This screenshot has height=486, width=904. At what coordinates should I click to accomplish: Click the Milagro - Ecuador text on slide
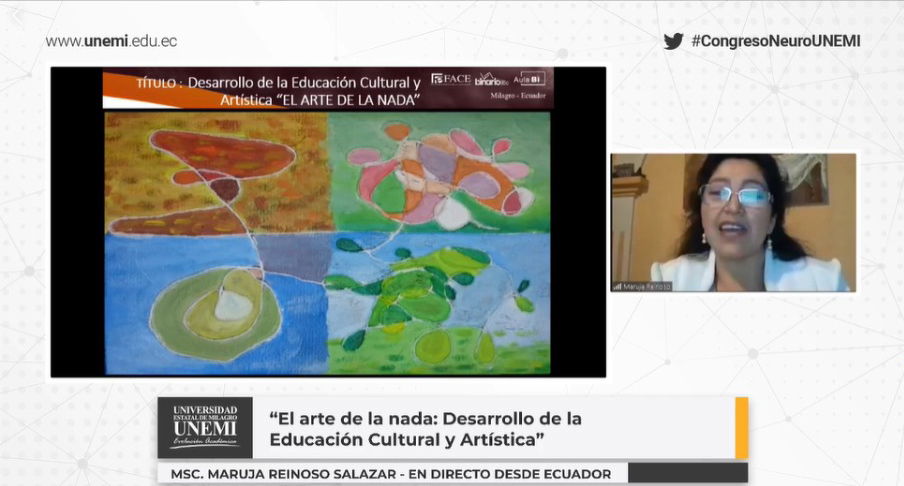click(x=518, y=97)
